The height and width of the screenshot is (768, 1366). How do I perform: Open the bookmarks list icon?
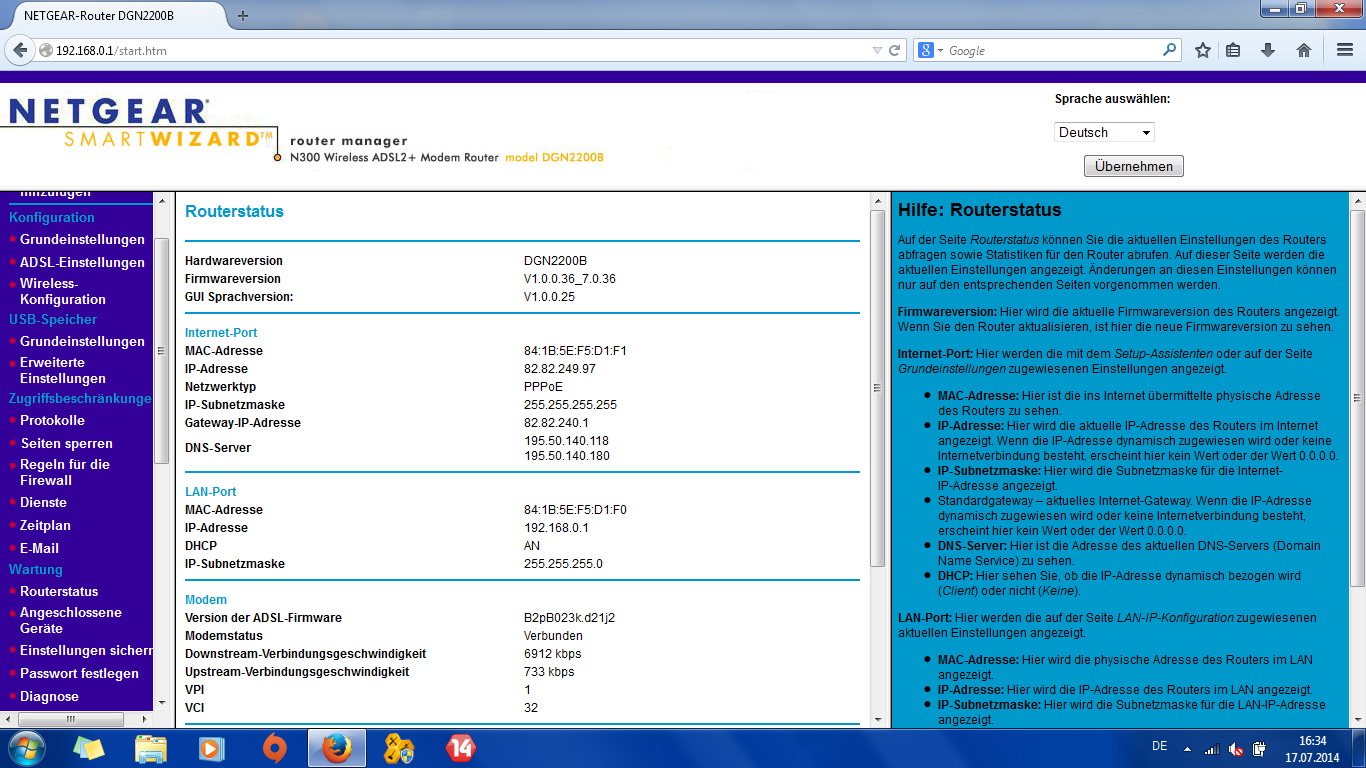(x=1233, y=50)
